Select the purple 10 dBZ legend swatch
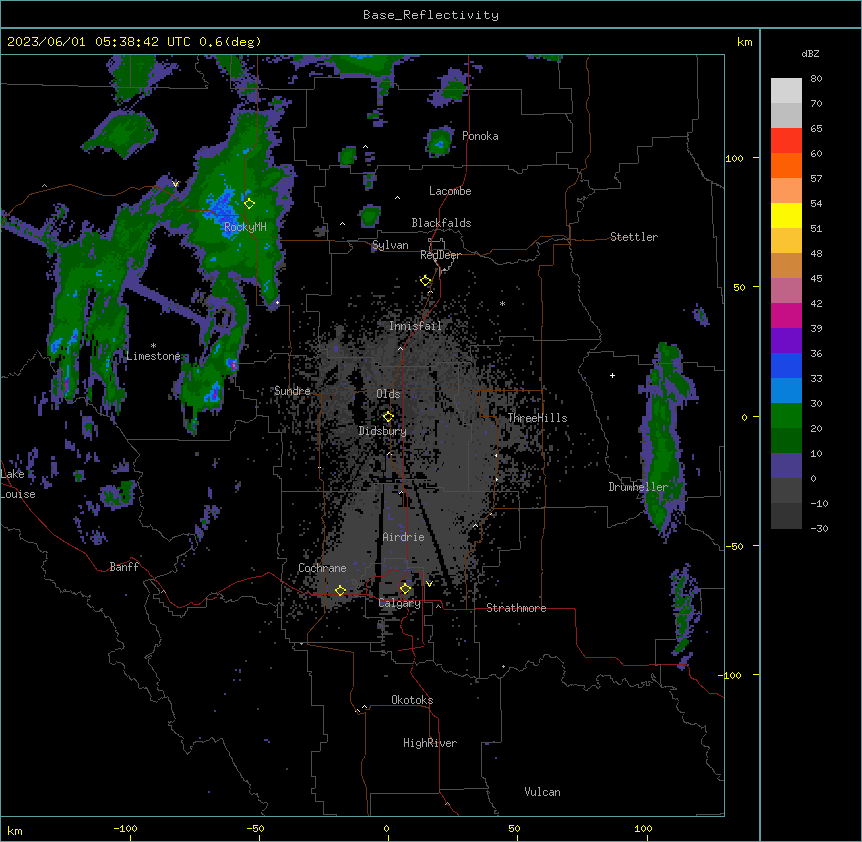This screenshot has height=842, width=862. coord(786,466)
